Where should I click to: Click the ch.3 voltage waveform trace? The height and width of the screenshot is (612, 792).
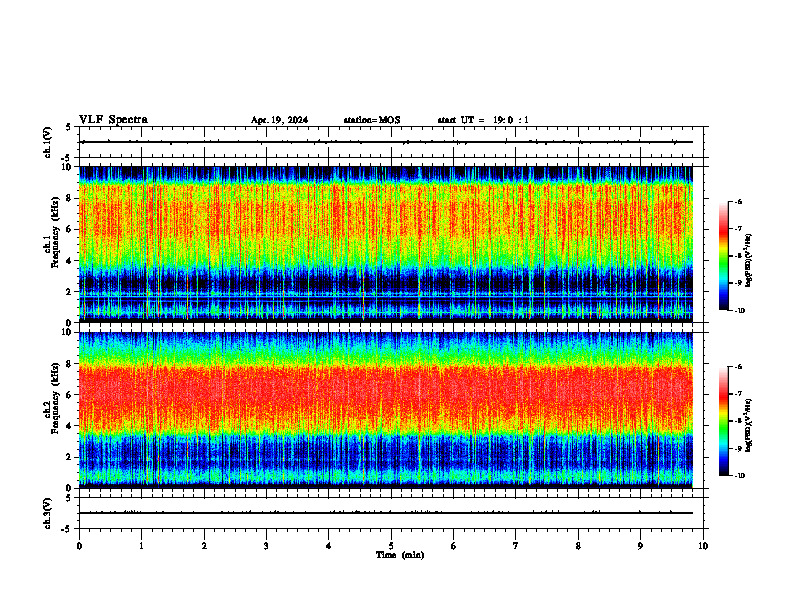coord(387,513)
